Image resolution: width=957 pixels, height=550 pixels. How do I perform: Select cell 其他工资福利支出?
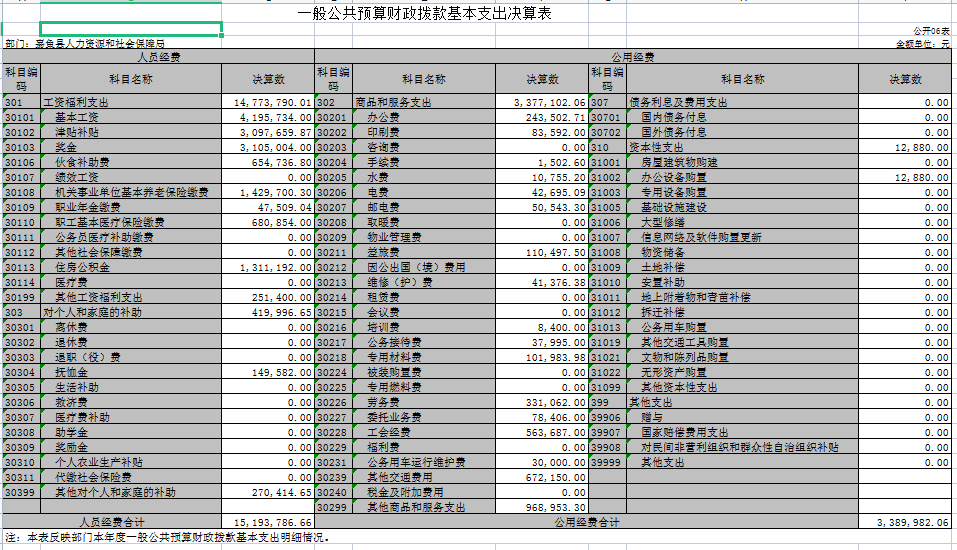pos(131,297)
